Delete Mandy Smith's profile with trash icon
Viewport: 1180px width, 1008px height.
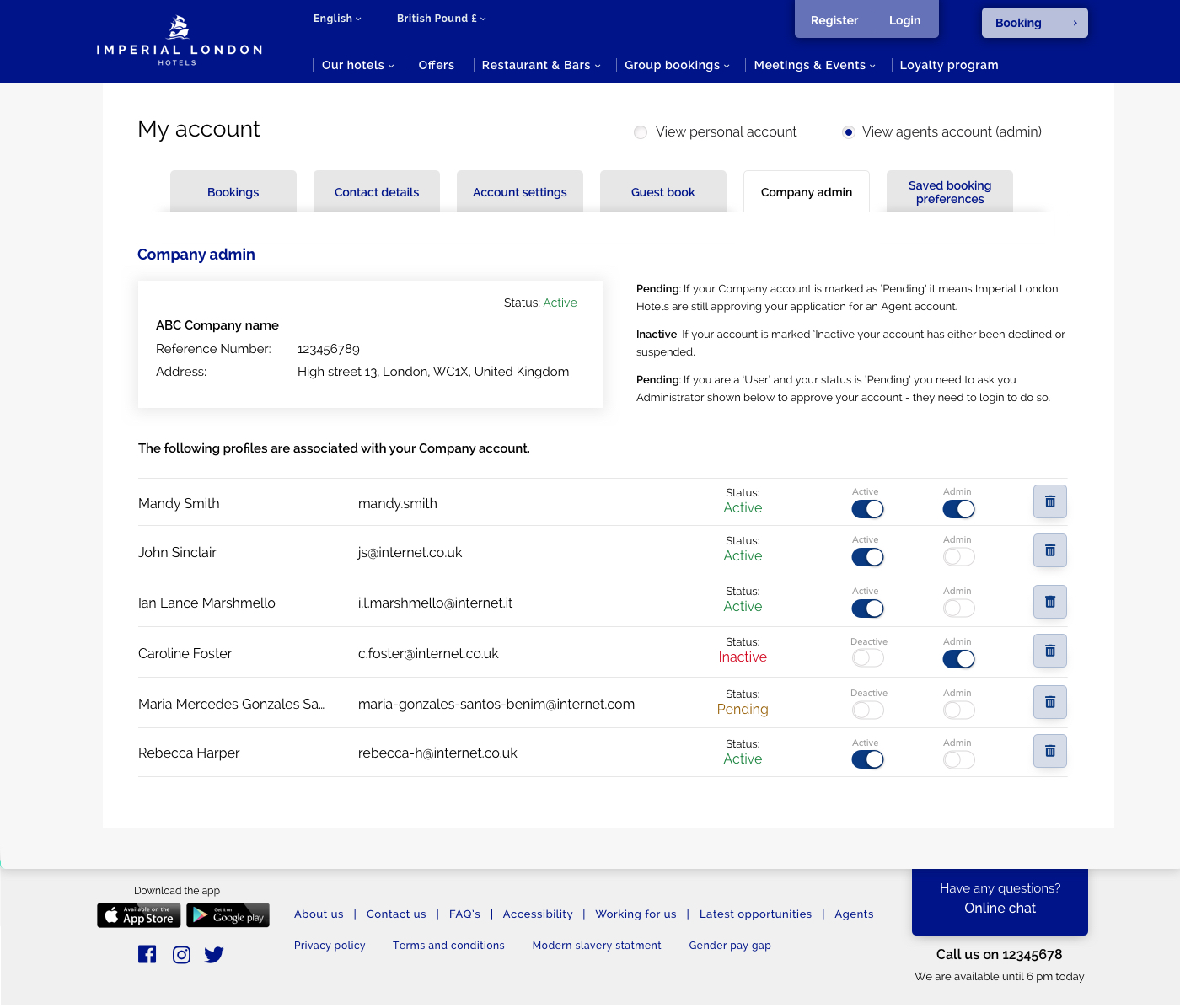point(1049,502)
